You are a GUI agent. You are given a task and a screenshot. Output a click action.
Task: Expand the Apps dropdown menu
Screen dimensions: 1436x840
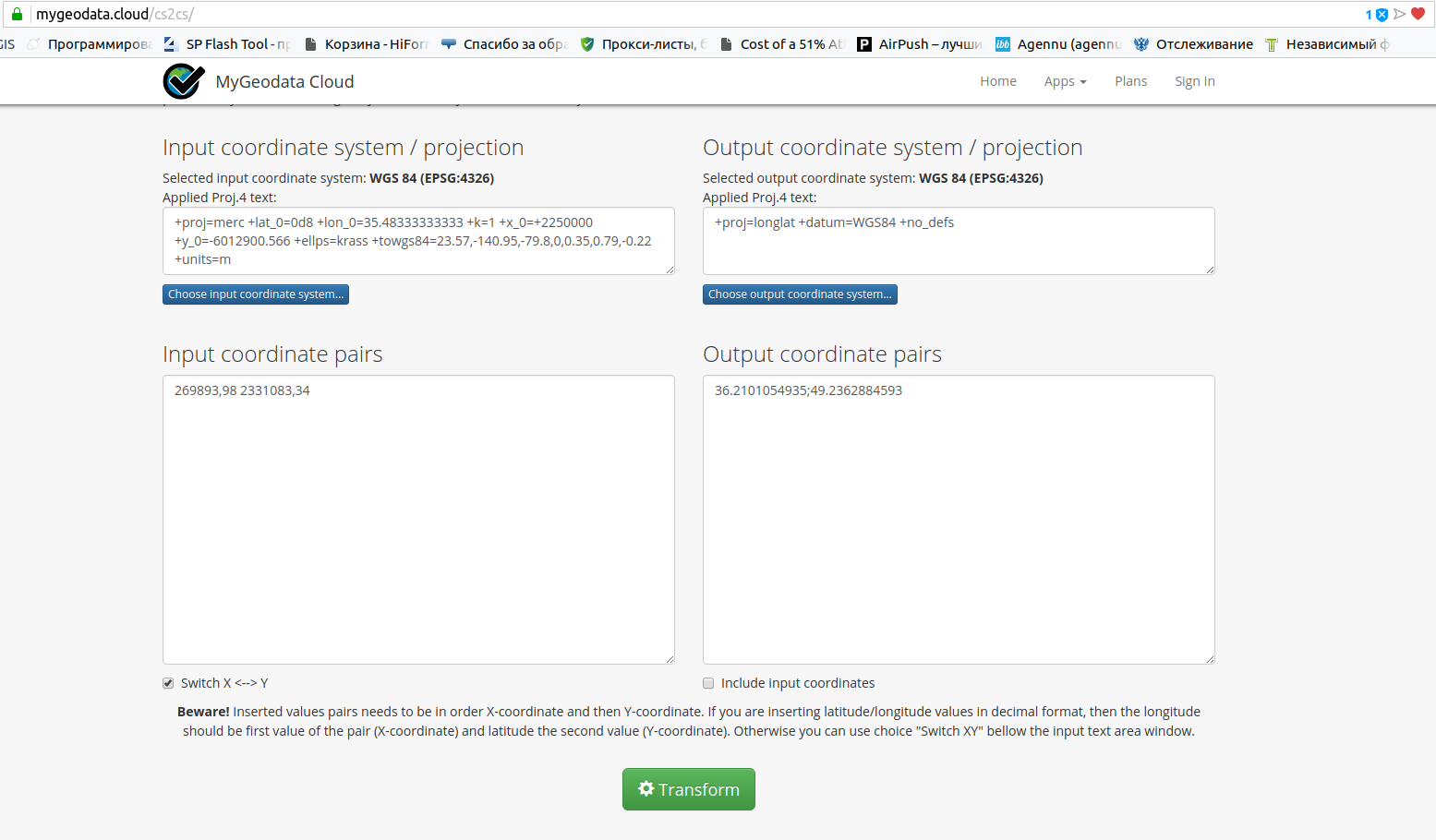1066,81
